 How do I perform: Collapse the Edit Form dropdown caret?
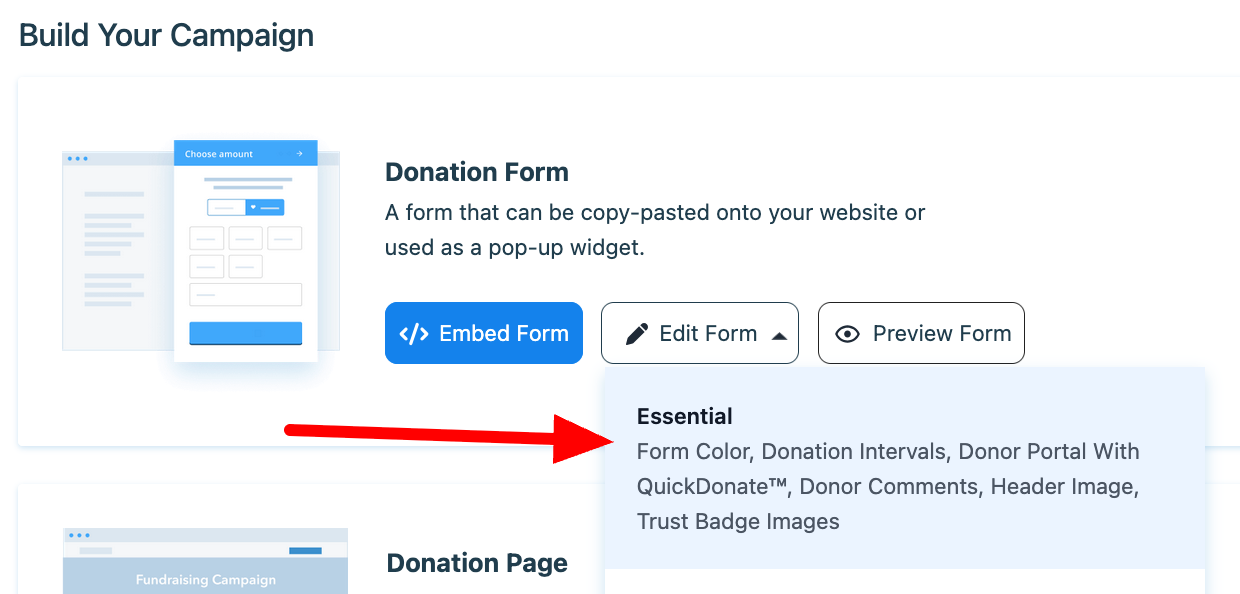(x=779, y=335)
